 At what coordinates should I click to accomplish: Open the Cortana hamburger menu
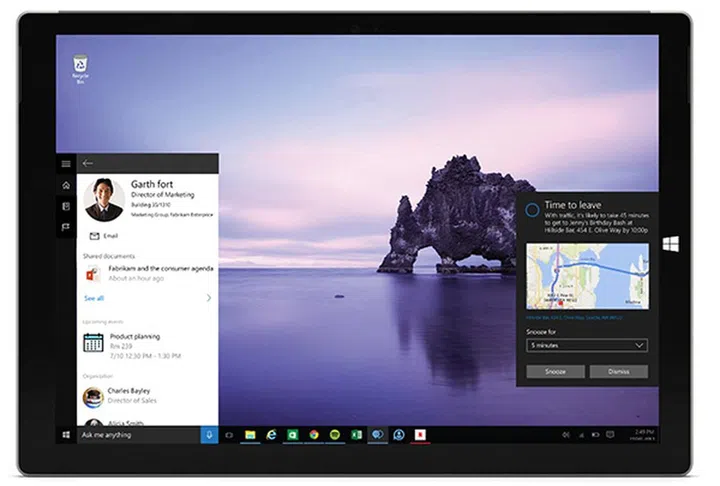coord(66,163)
